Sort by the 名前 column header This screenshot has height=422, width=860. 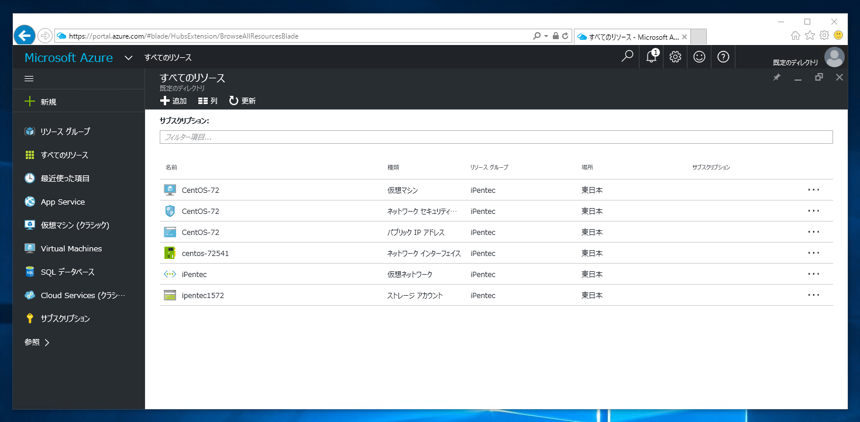(172, 167)
